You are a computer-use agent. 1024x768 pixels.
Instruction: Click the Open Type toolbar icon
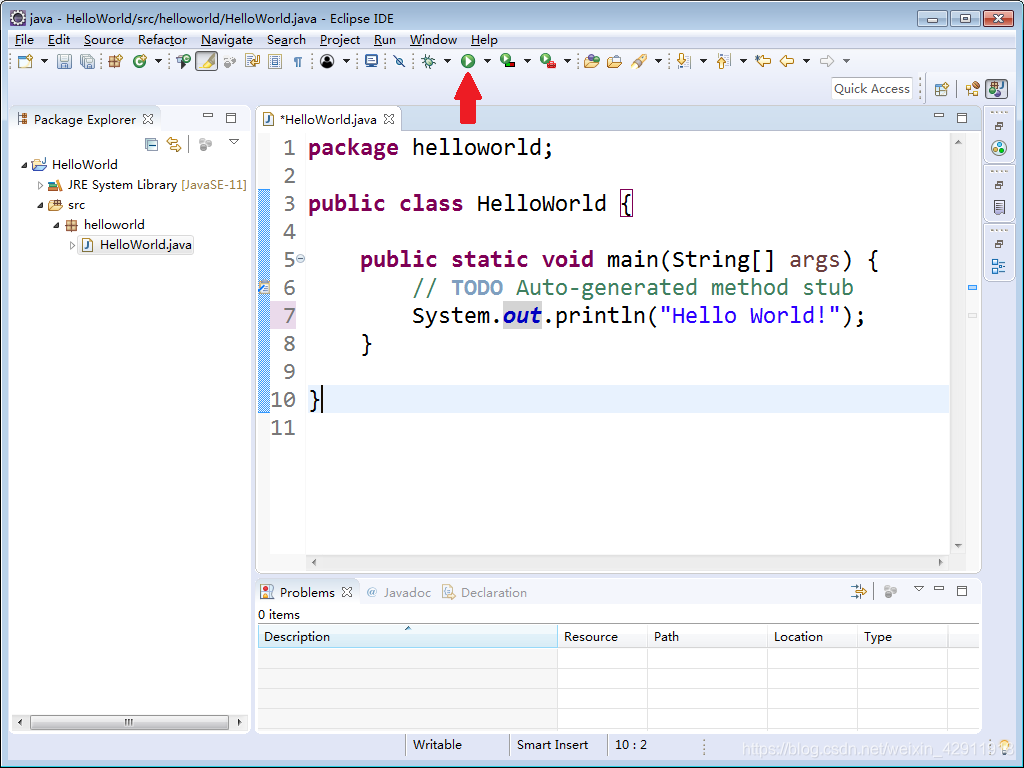pyautogui.click(x=592, y=61)
